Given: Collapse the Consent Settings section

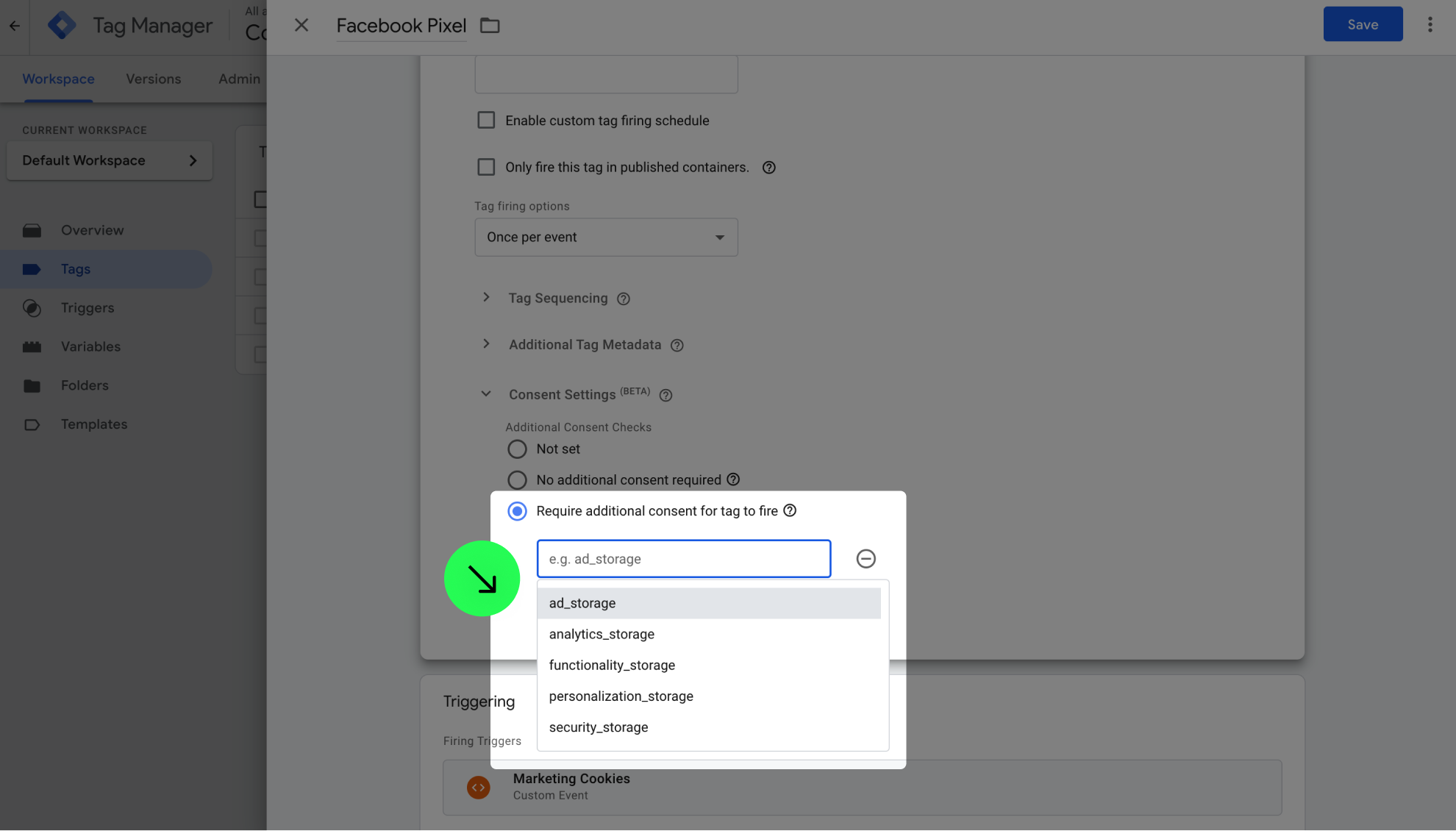Looking at the screenshot, I should (486, 394).
